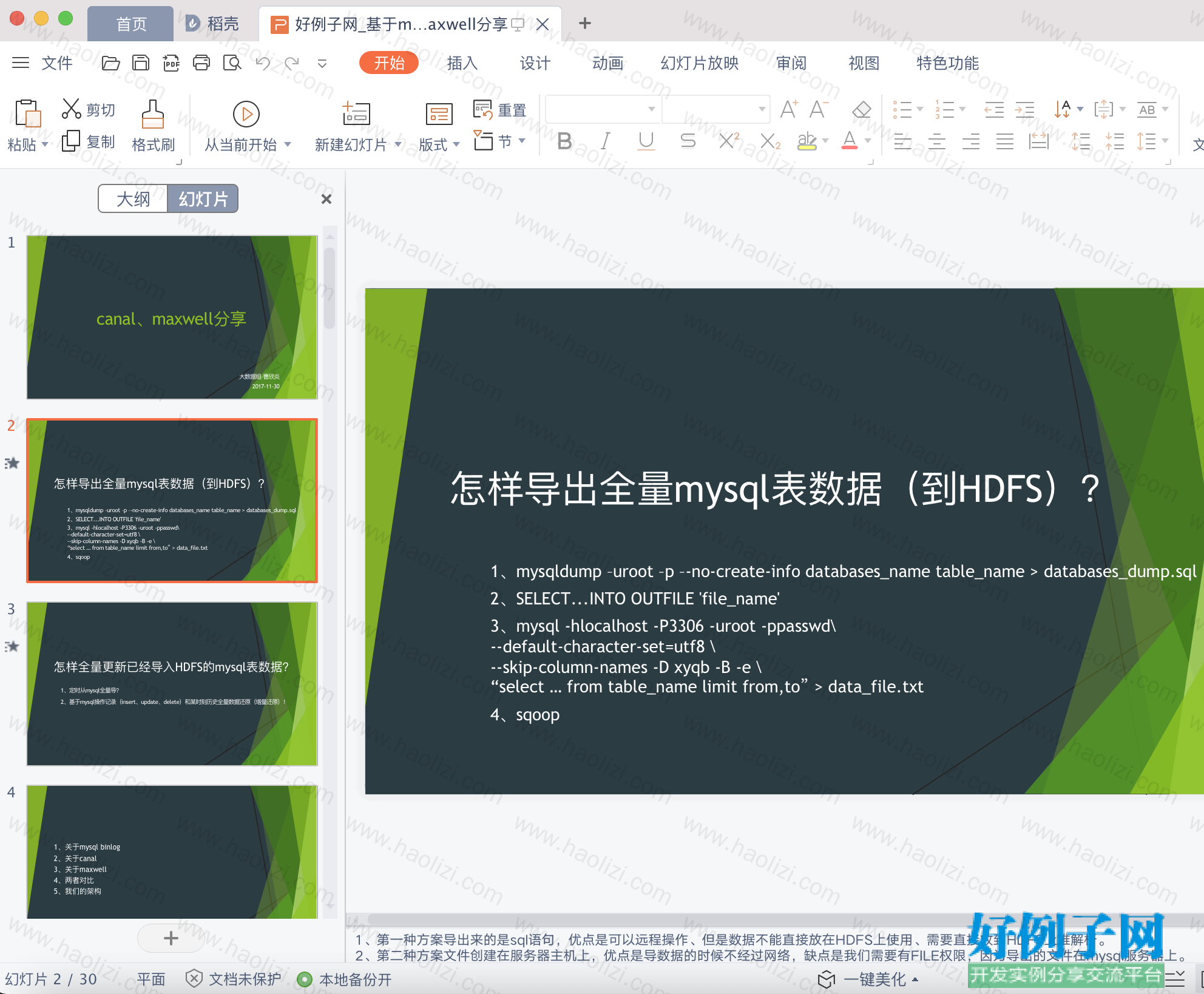The height and width of the screenshot is (994, 1204).
Task: Toggle superscript formatting
Action: click(729, 141)
